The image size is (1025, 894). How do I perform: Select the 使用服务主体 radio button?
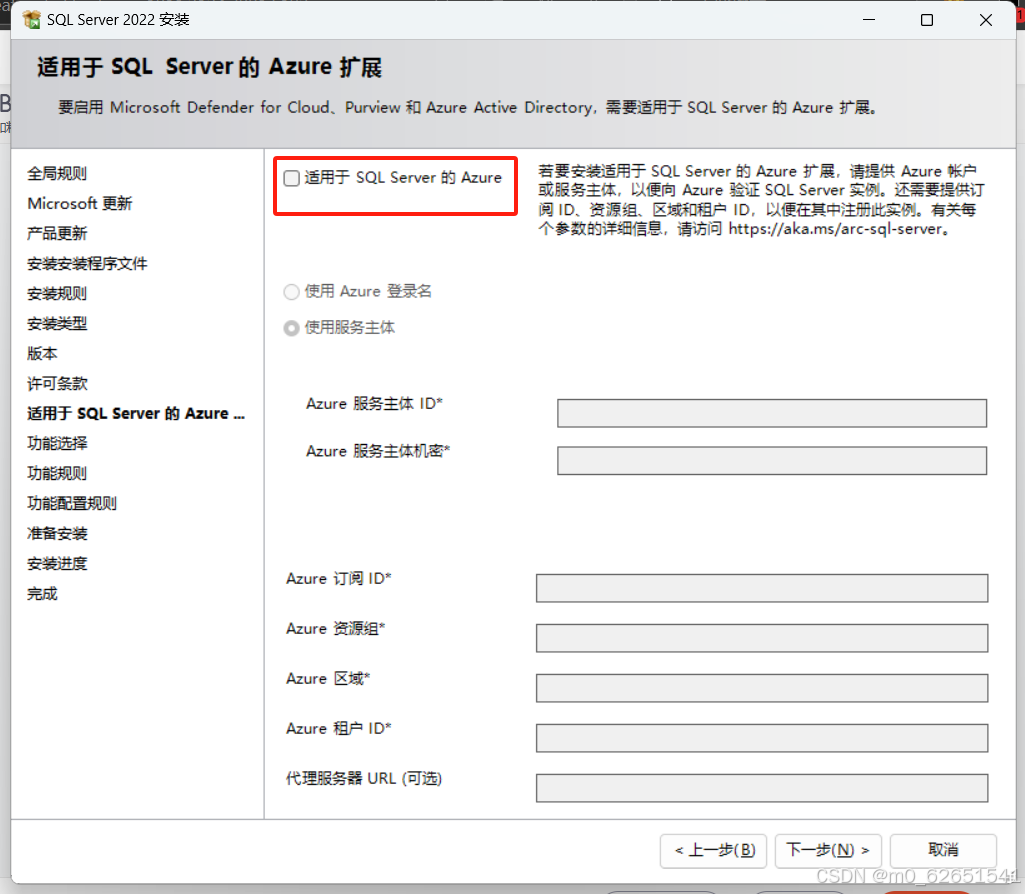click(x=292, y=328)
